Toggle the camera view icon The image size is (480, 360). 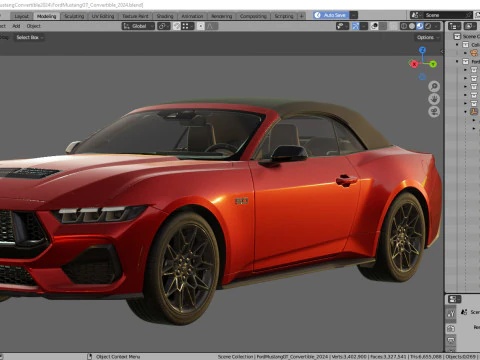click(x=434, y=111)
